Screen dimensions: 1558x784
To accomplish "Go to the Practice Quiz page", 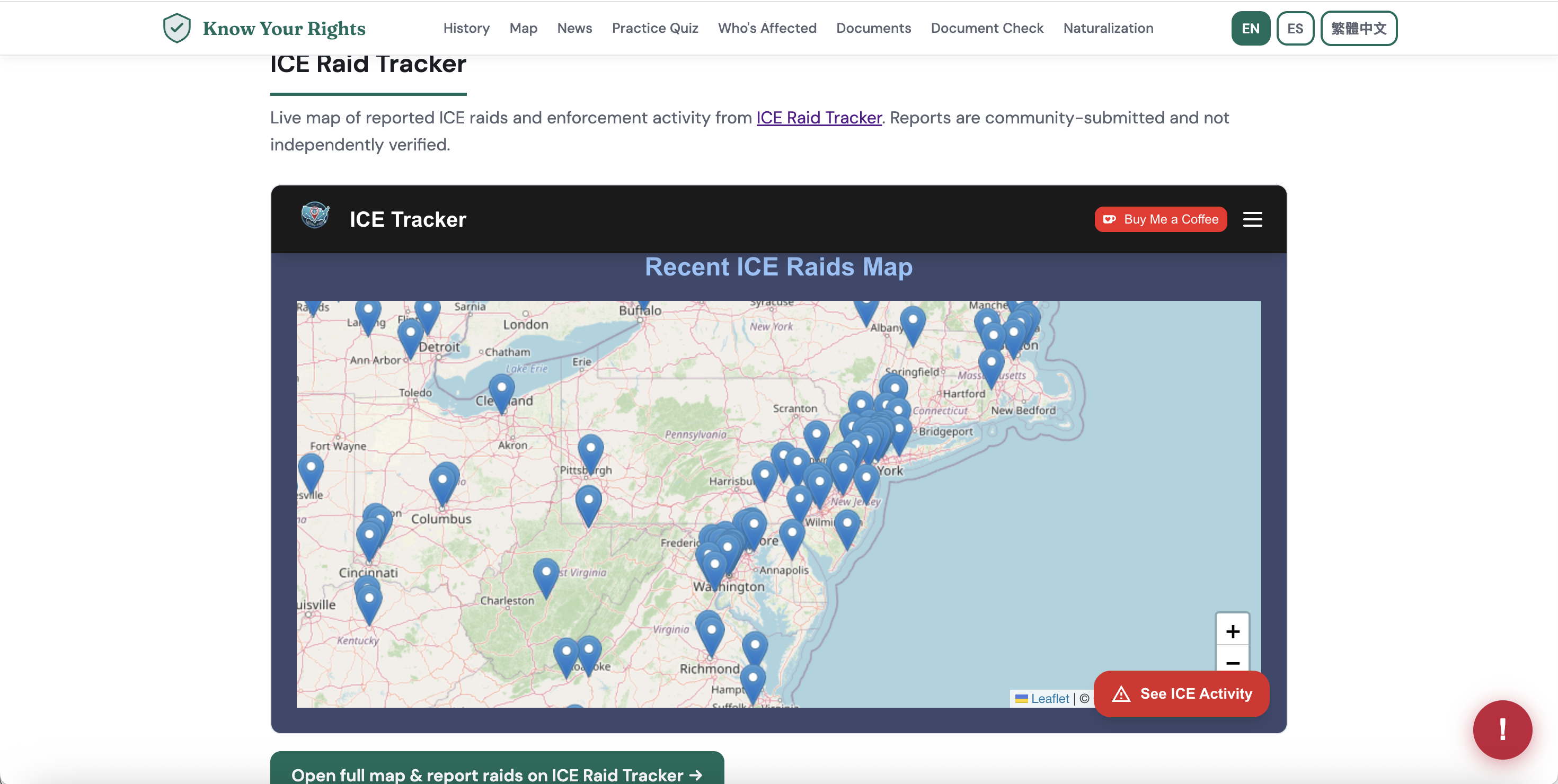I will [x=654, y=29].
